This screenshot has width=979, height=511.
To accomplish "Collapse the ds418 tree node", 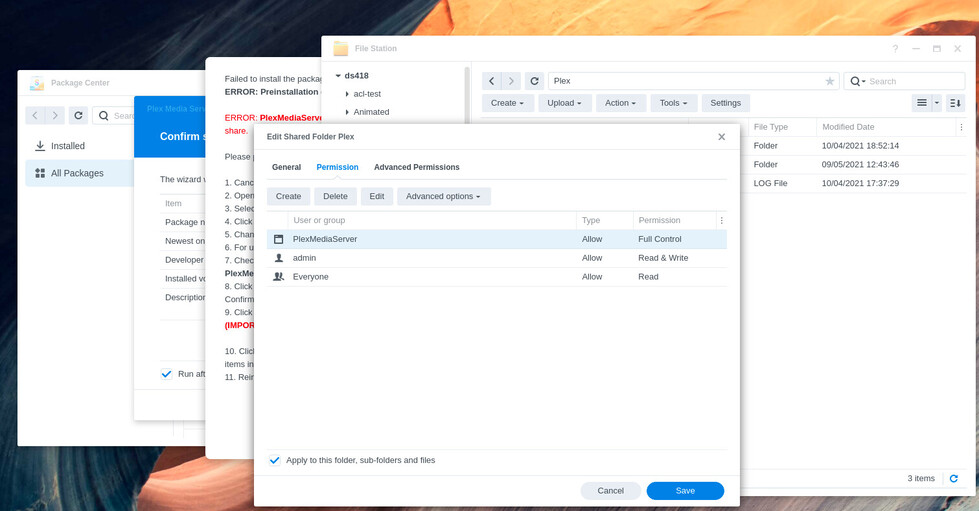I will (x=338, y=76).
